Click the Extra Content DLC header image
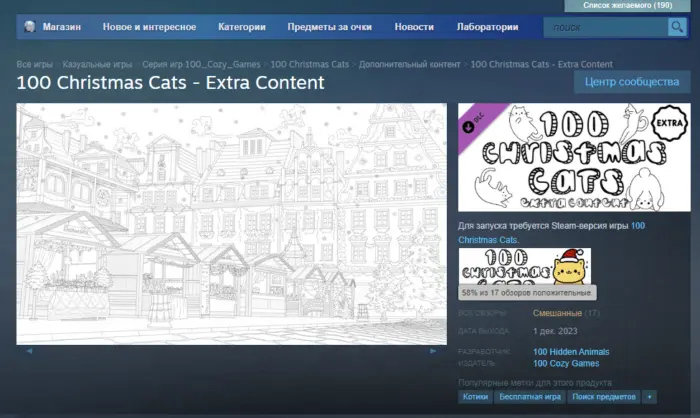Image resolution: width=700 pixels, height=418 pixels. 574,157
